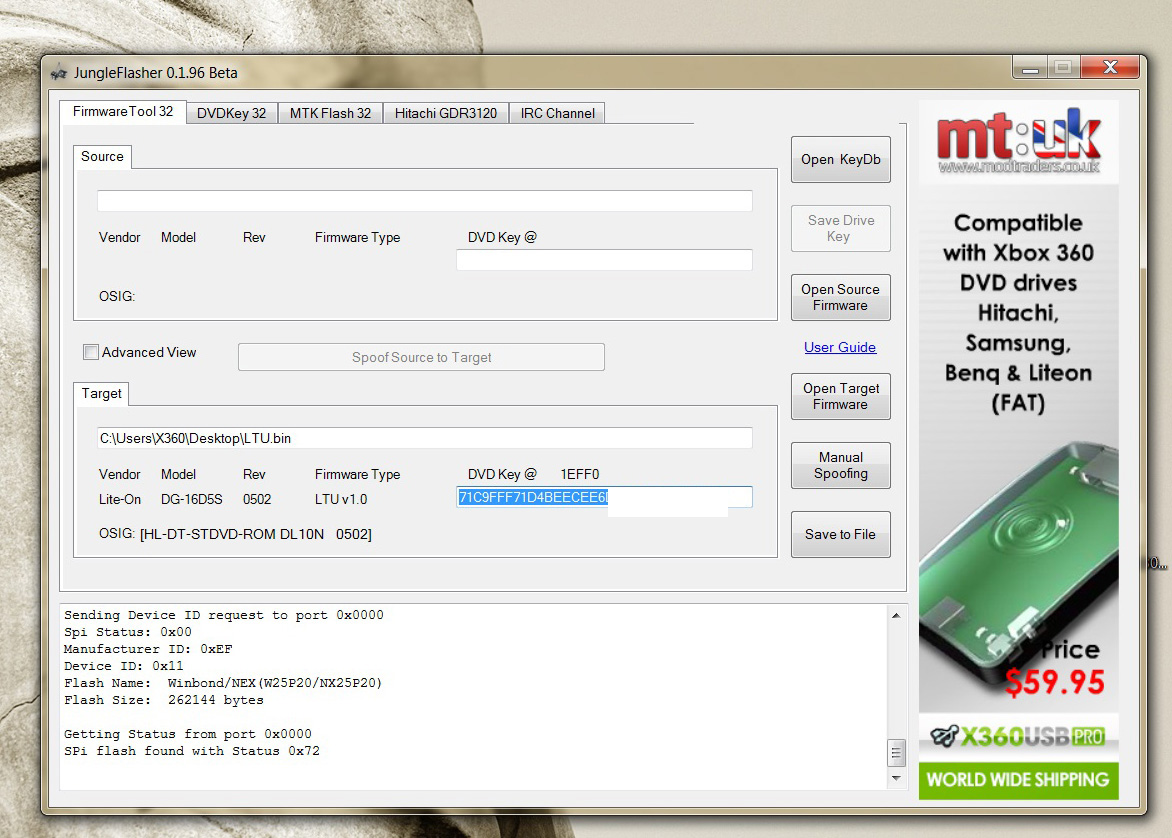
Task: Click the Save to File button
Action: (x=840, y=535)
